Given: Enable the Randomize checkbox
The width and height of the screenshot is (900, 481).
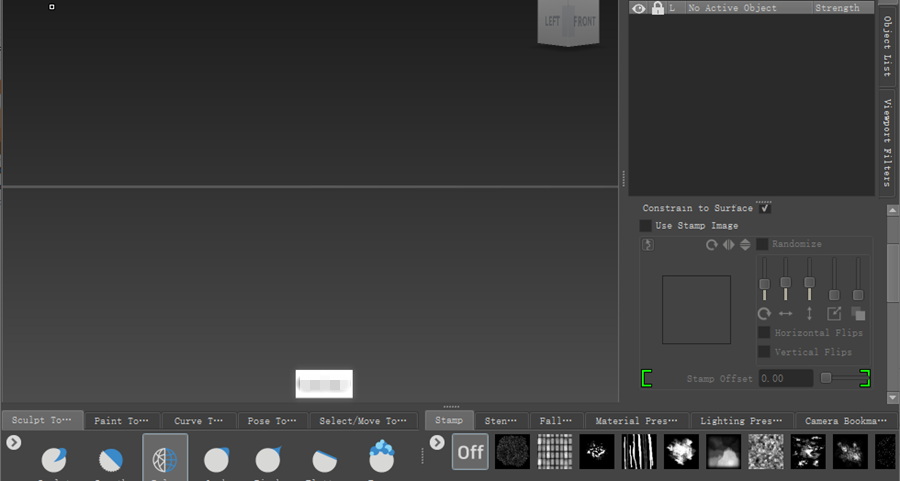Looking at the screenshot, I should tap(762, 244).
